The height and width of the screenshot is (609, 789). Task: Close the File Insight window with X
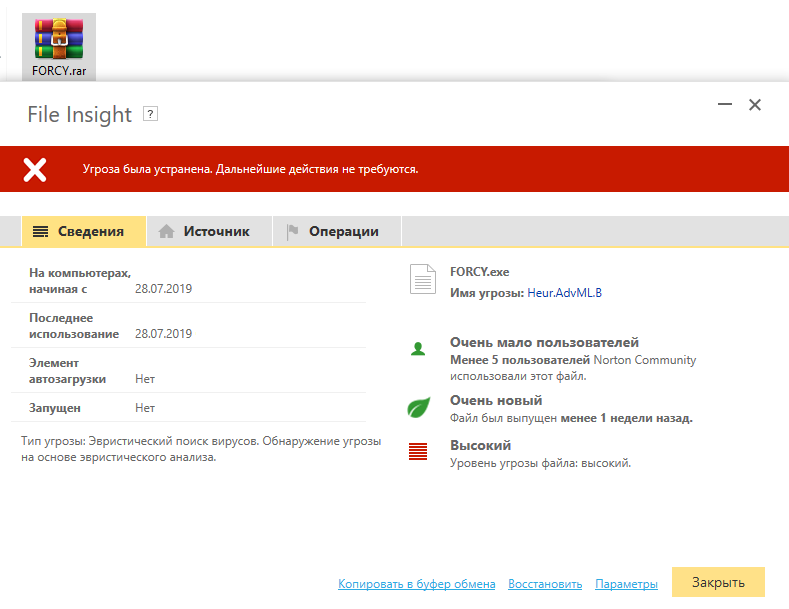755,105
